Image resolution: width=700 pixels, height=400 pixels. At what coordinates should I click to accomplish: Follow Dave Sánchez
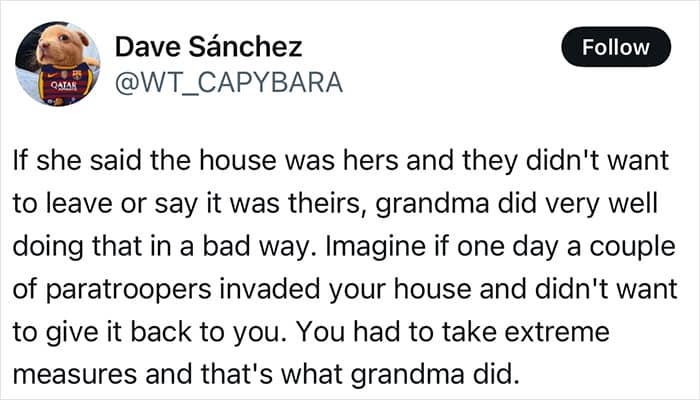click(616, 47)
